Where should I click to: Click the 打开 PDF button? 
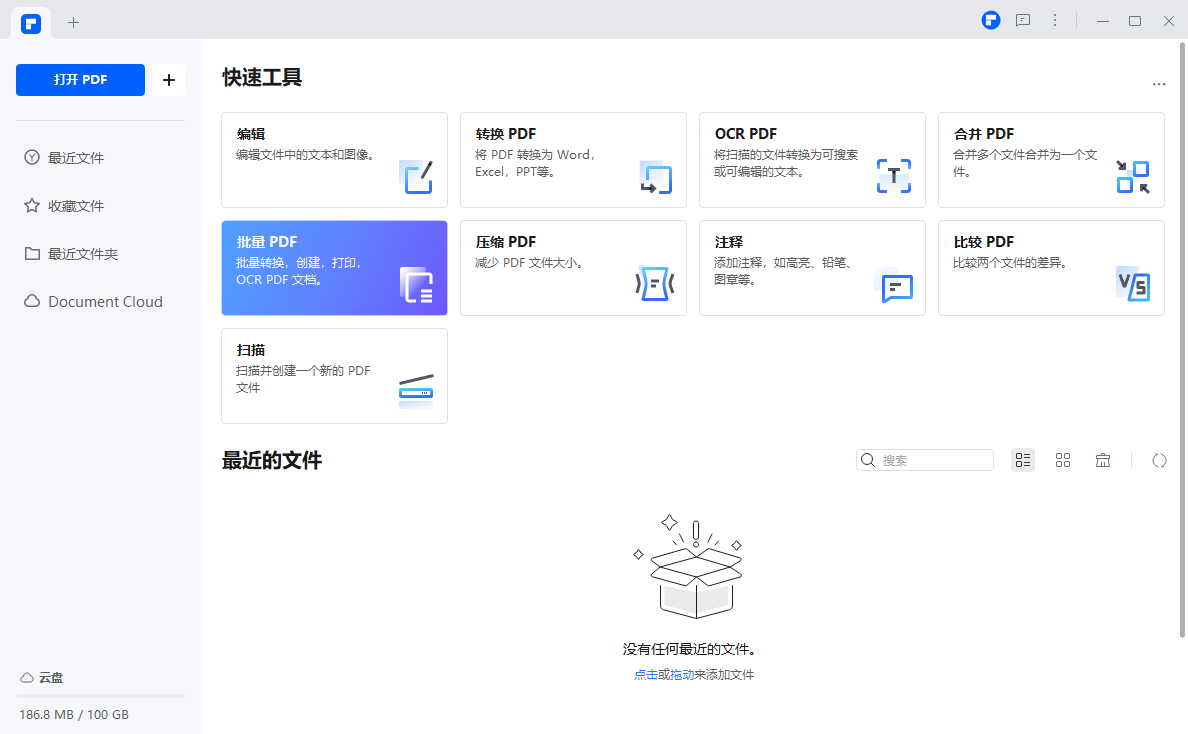point(80,80)
